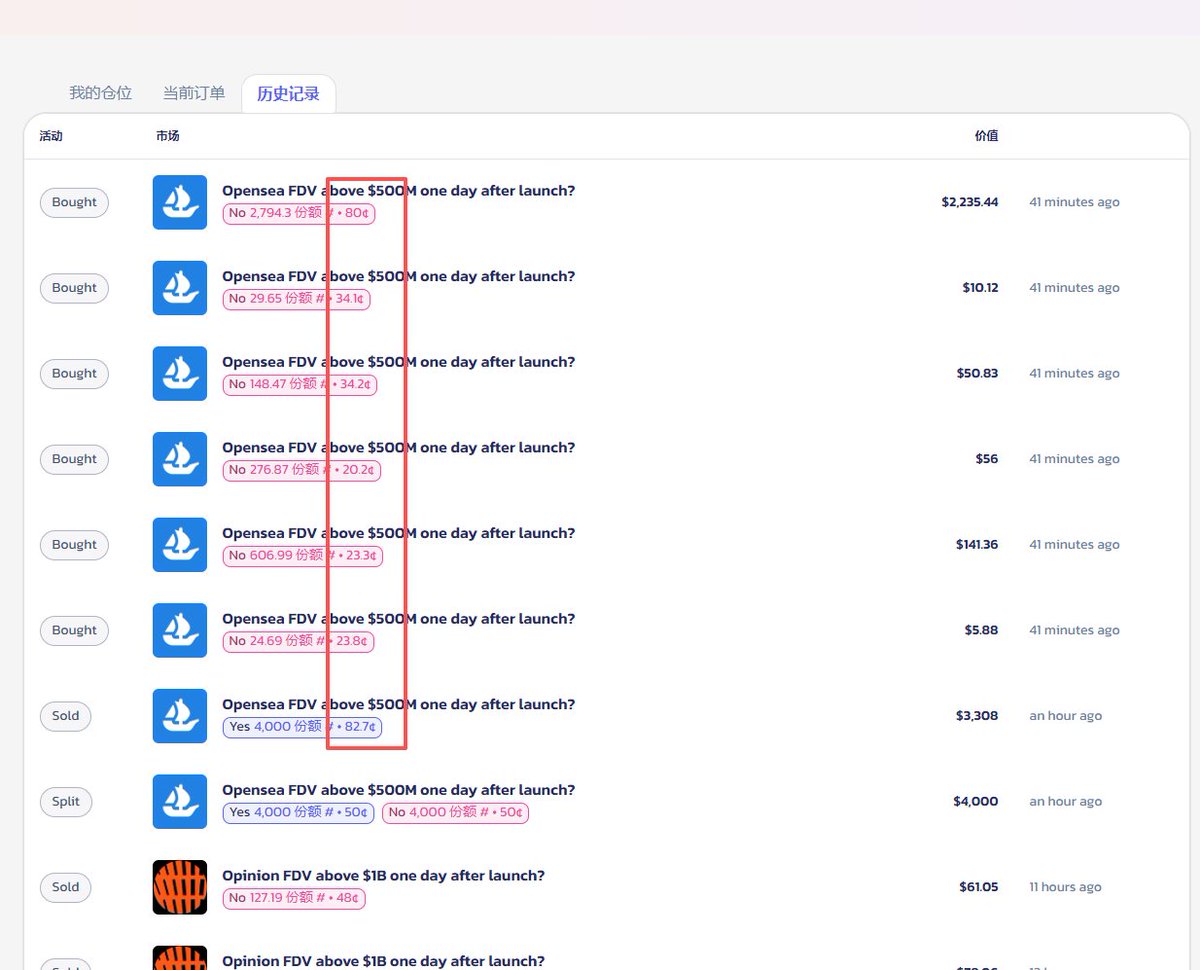
Task: Click the Split badge for the $4,000 entry
Action: 66,802
